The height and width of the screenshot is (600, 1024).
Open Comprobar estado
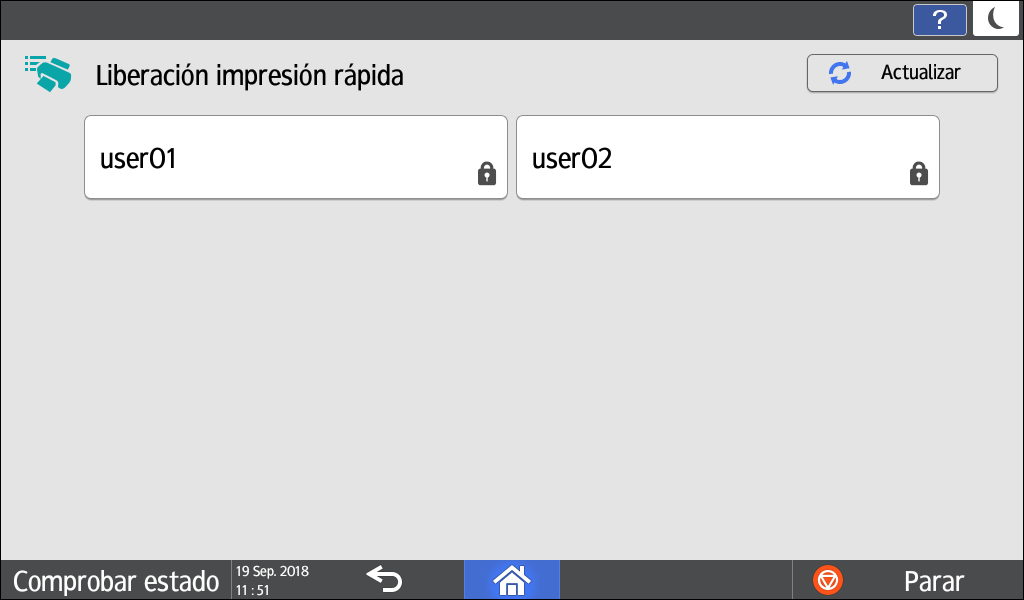(115, 580)
